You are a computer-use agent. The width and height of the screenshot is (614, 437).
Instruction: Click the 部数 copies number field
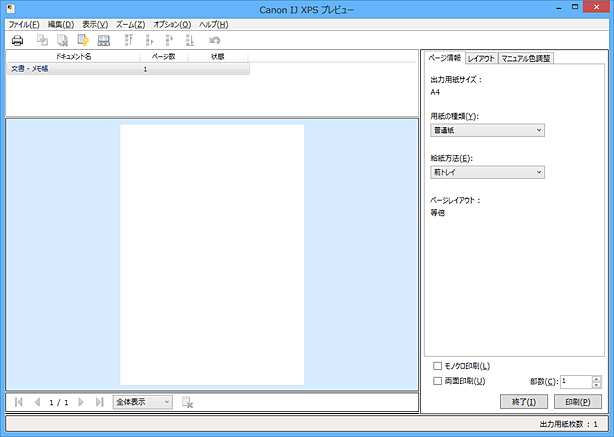[575, 381]
